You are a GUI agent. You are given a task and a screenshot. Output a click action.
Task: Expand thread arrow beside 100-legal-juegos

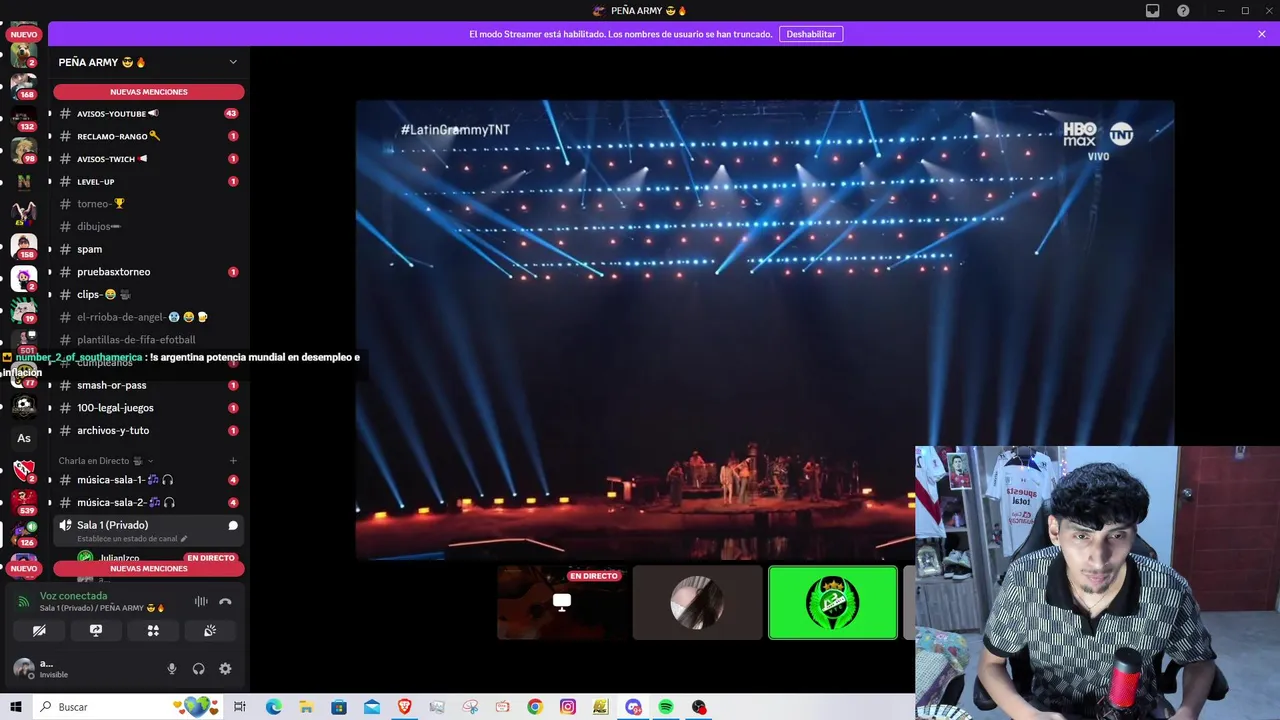click(x=50, y=408)
